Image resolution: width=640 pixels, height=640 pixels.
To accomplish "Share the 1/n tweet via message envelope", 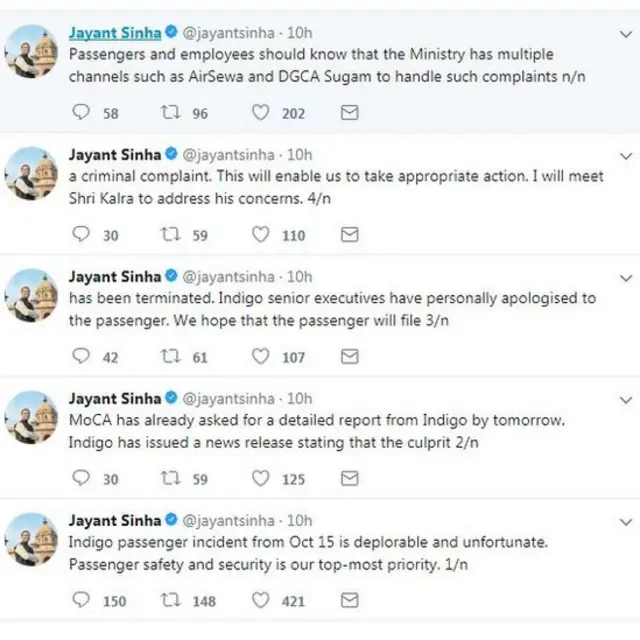I will pyautogui.click(x=350, y=600).
